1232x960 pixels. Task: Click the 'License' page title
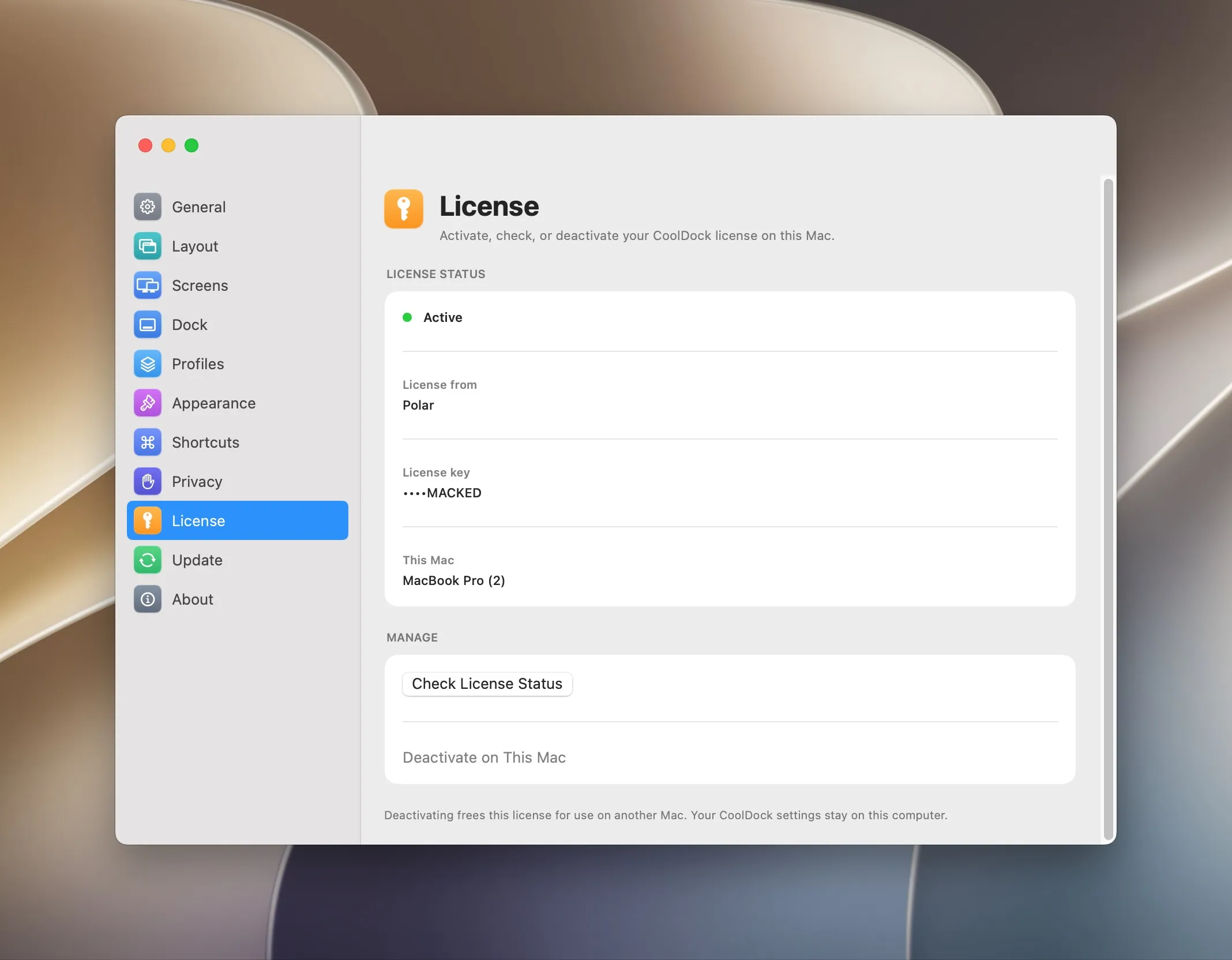(489, 207)
